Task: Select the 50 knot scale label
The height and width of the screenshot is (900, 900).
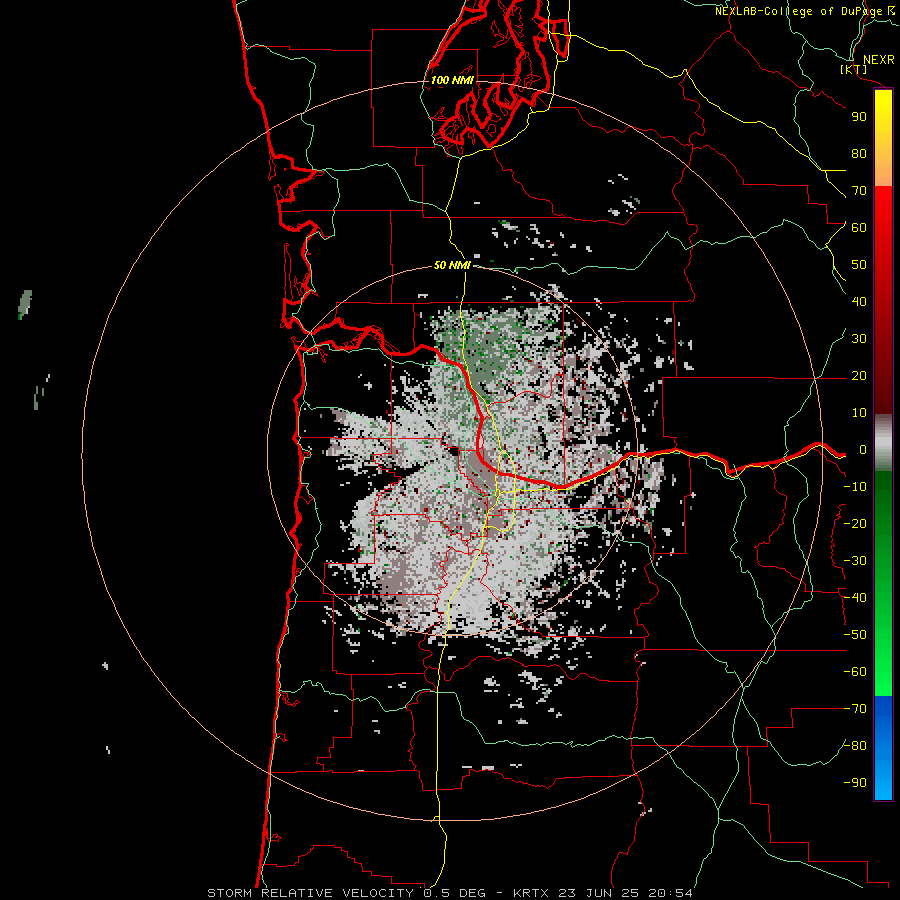Action: pyautogui.click(x=859, y=265)
